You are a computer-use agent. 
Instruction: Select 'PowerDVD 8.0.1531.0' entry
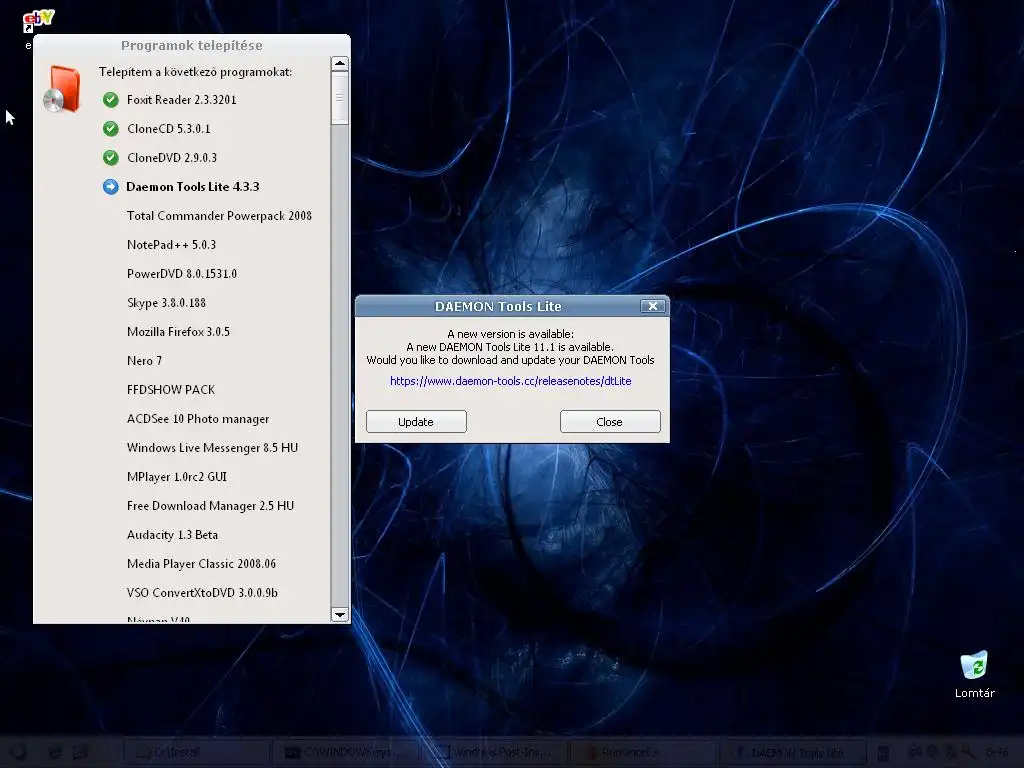point(182,274)
